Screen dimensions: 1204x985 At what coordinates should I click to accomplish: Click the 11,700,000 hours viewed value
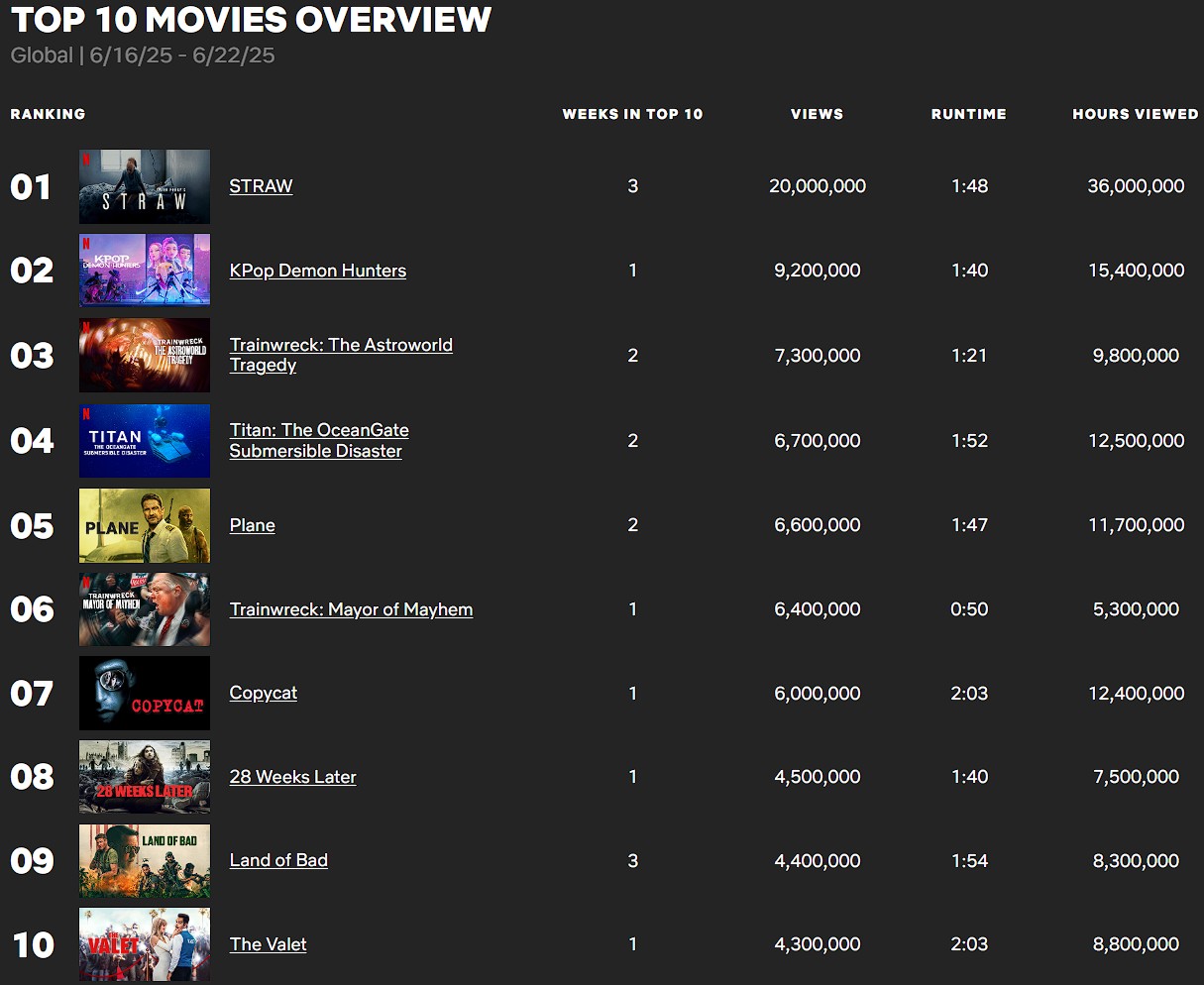click(1136, 525)
